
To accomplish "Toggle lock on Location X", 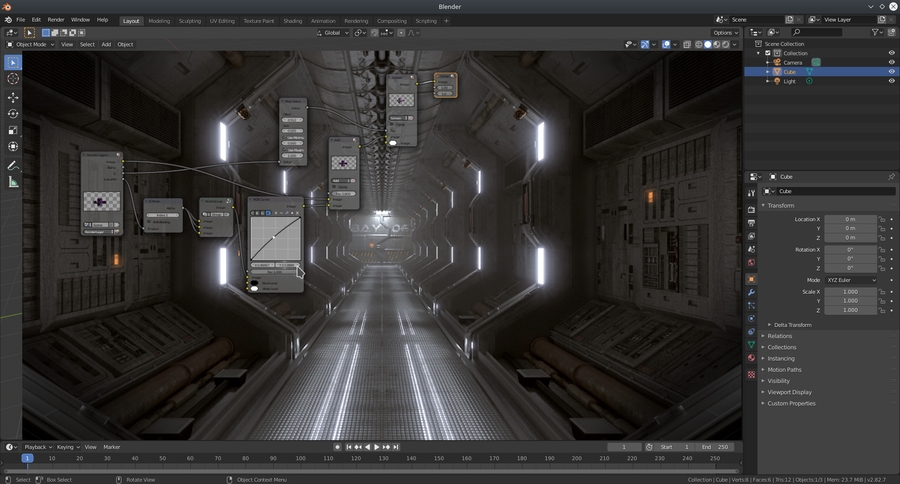I will [x=881, y=219].
